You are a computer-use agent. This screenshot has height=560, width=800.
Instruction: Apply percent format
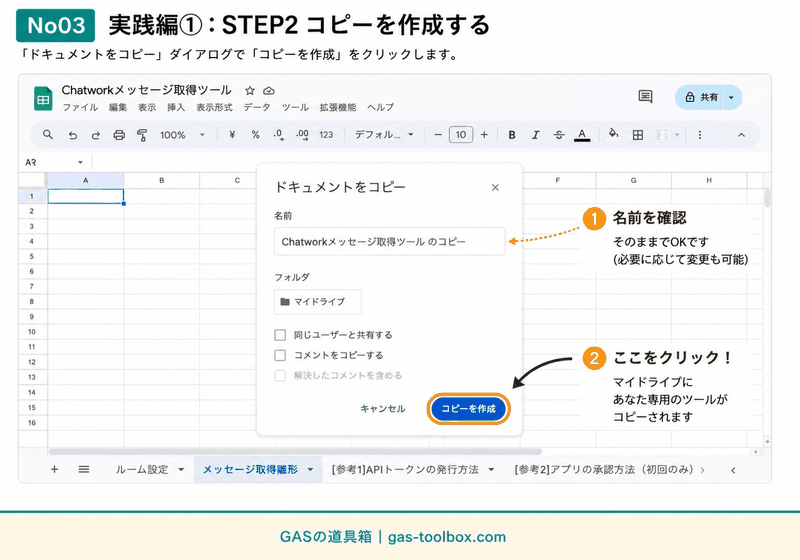(256, 135)
